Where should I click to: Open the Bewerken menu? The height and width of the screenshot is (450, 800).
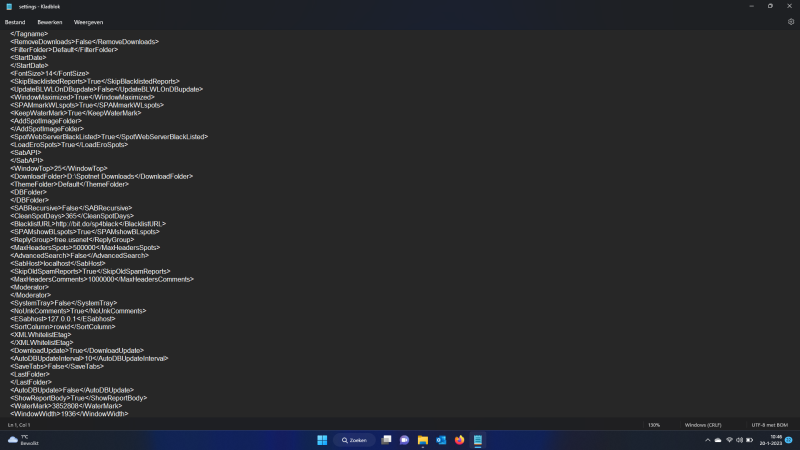coord(48,21)
